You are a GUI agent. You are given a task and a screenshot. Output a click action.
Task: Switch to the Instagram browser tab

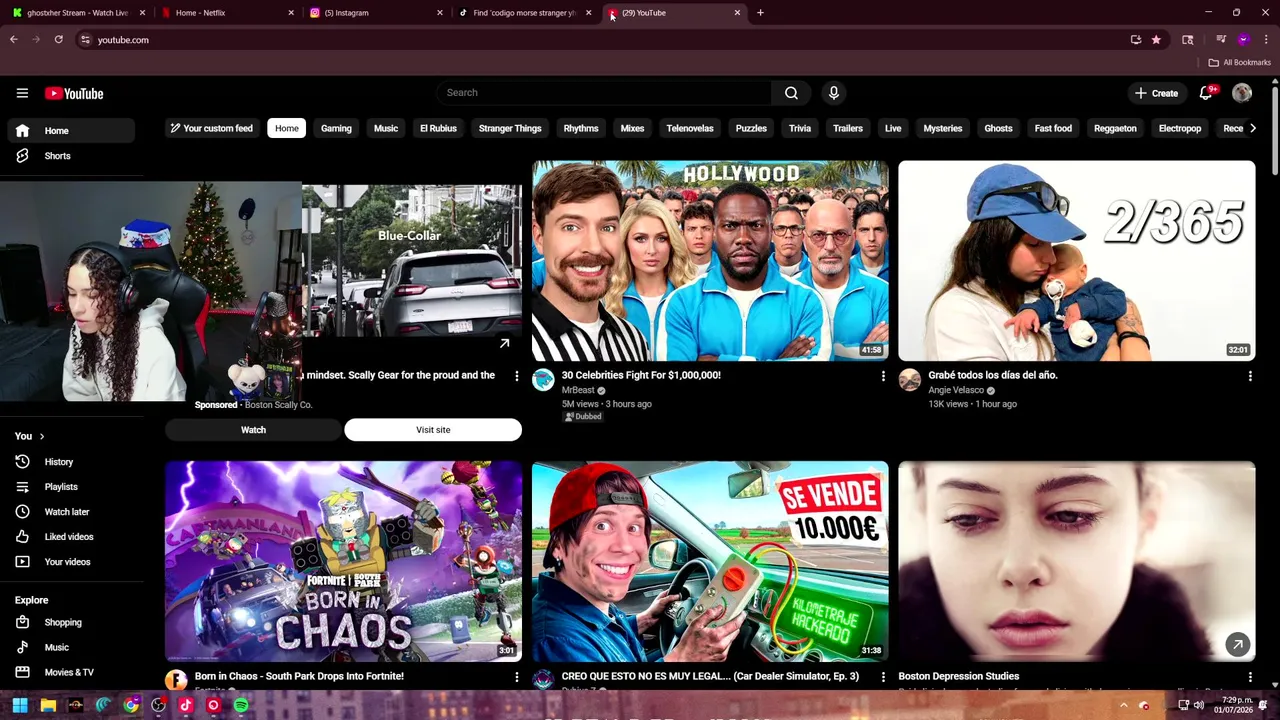[375, 13]
